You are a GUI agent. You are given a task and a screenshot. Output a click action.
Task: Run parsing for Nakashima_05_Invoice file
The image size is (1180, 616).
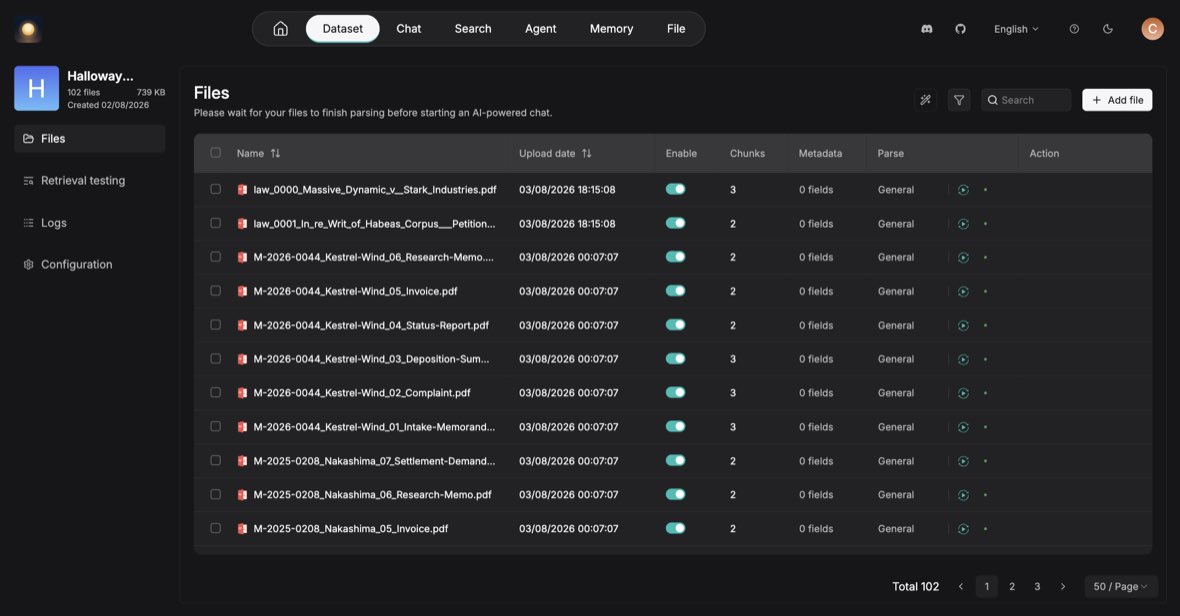(963, 529)
